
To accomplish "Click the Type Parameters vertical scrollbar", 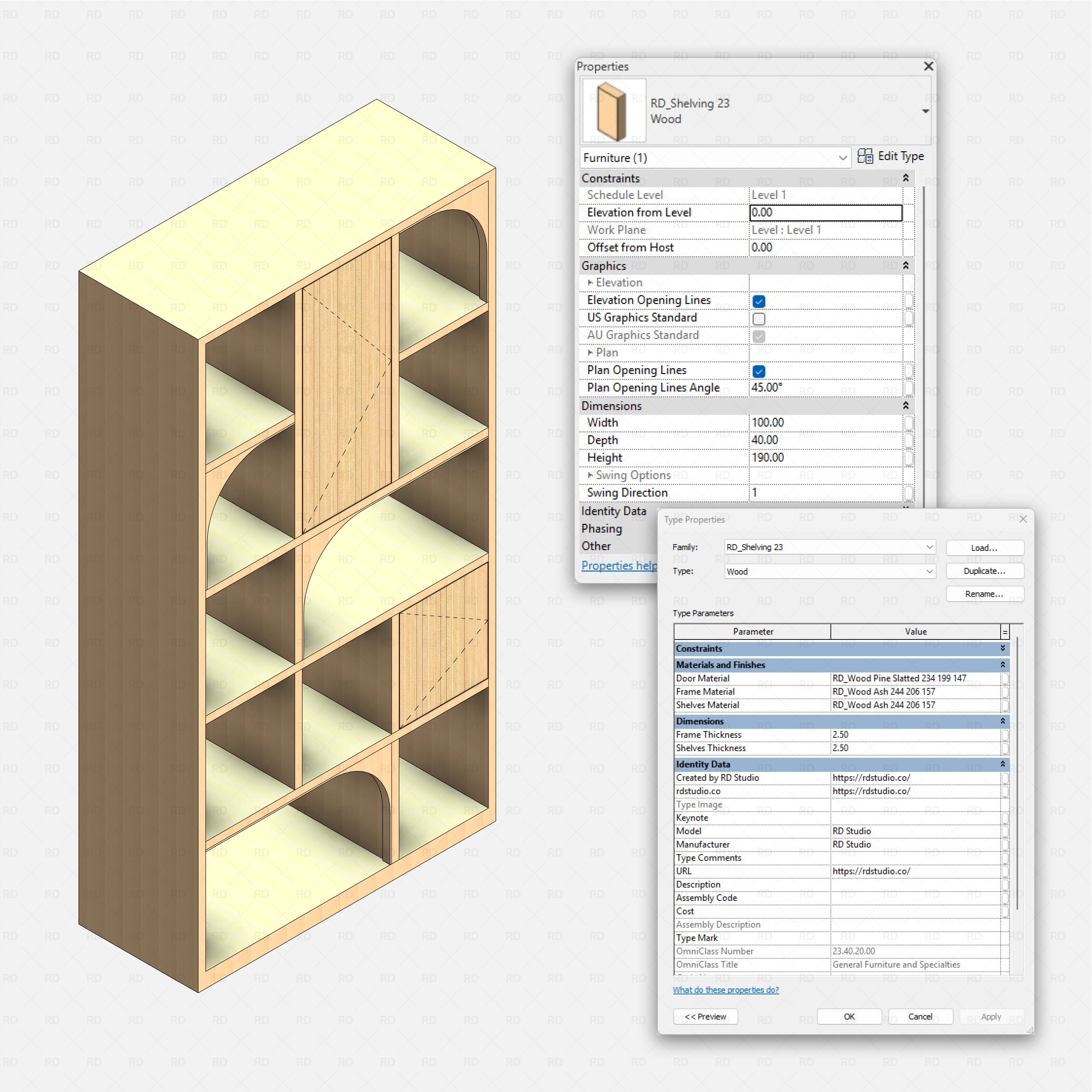I will pyautogui.click(x=1017, y=773).
